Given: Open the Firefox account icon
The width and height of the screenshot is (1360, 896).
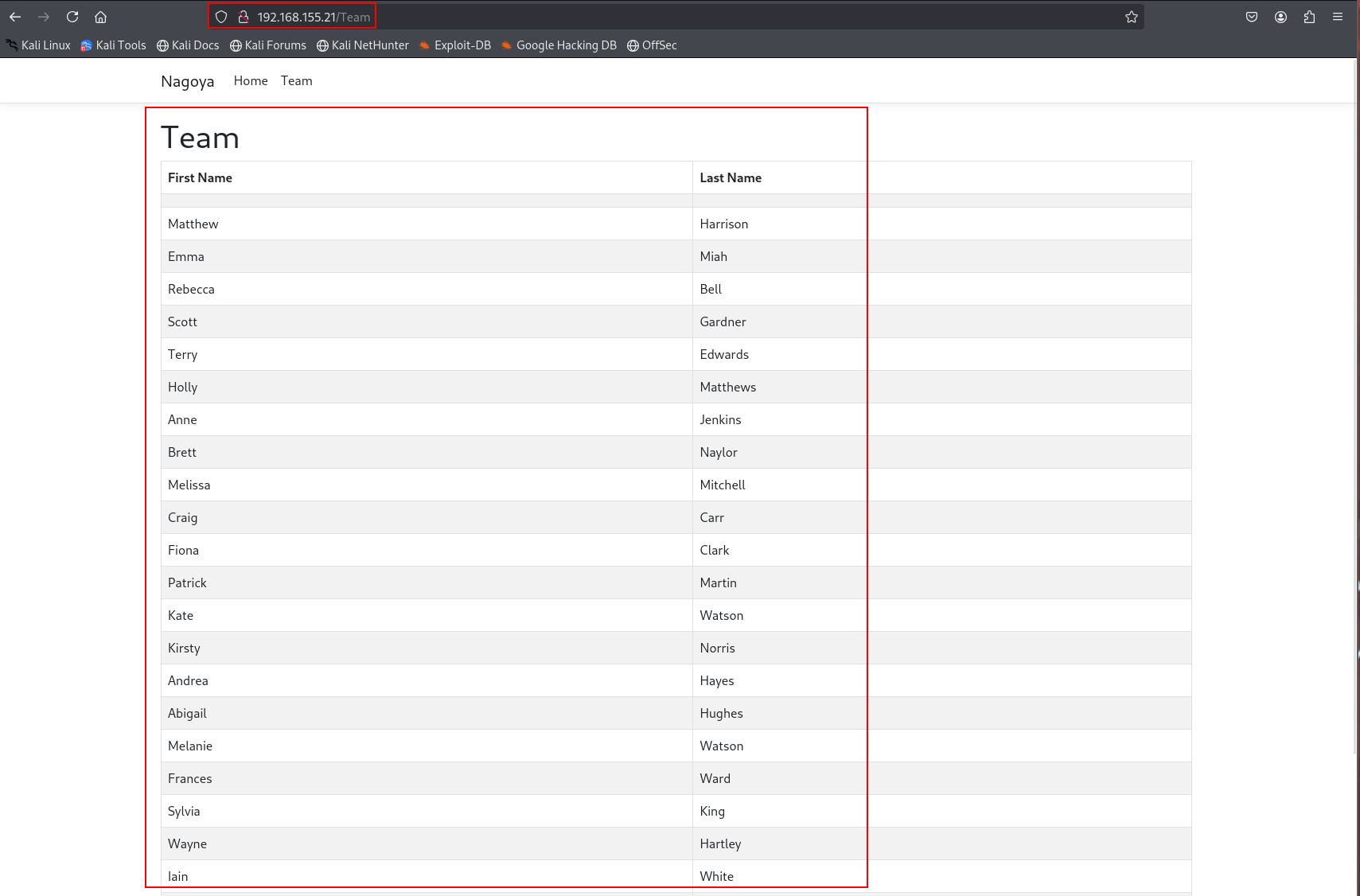Looking at the screenshot, I should pyautogui.click(x=1280, y=17).
